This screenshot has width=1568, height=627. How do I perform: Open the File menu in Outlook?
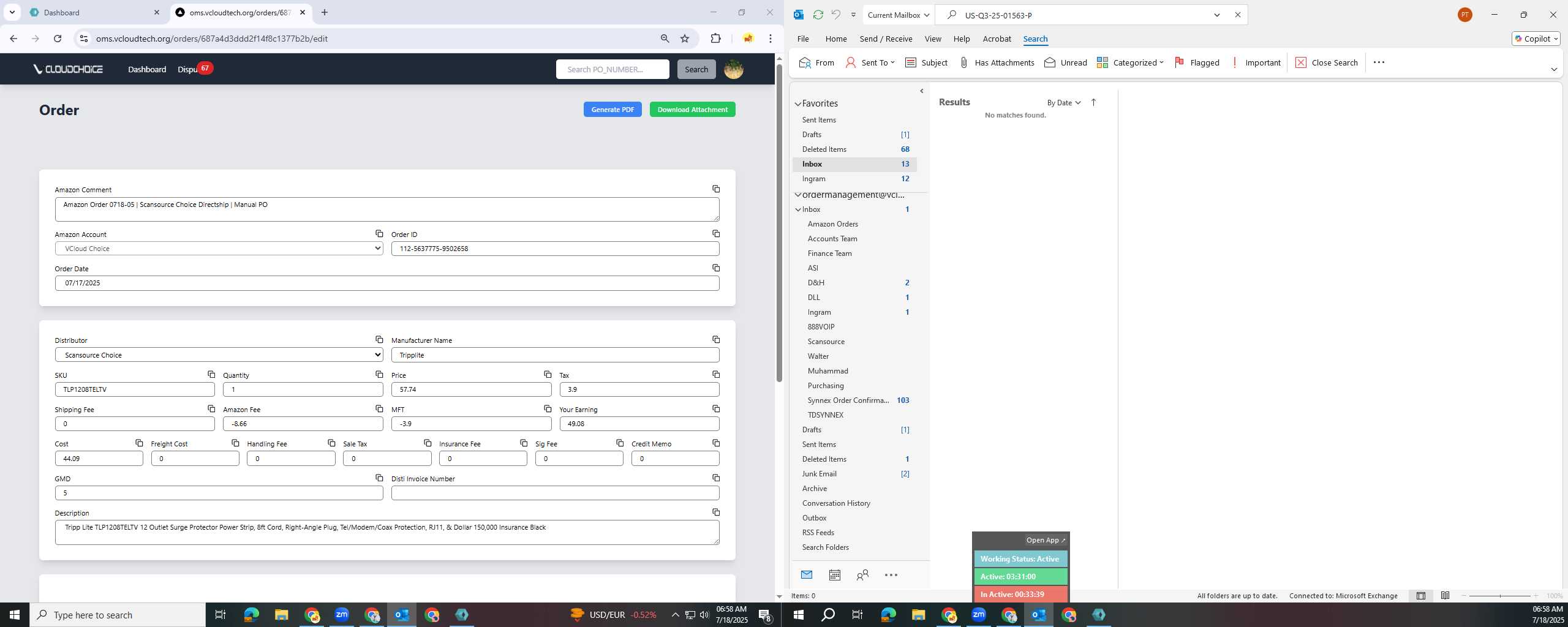[803, 39]
